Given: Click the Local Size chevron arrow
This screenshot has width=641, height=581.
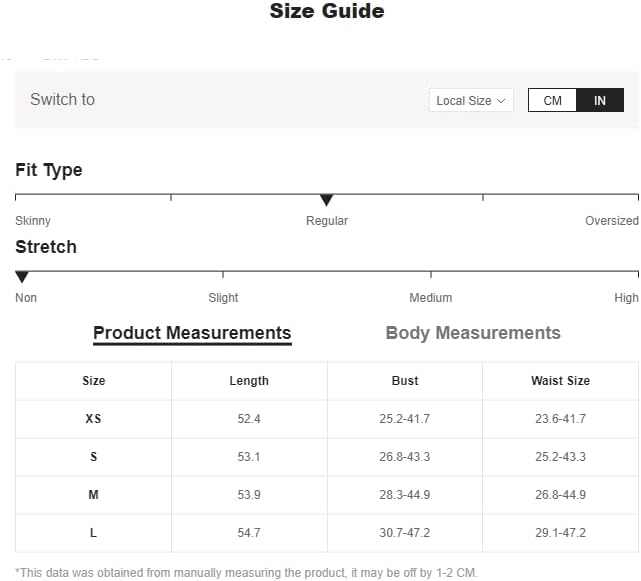Looking at the screenshot, I should tap(501, 101).
